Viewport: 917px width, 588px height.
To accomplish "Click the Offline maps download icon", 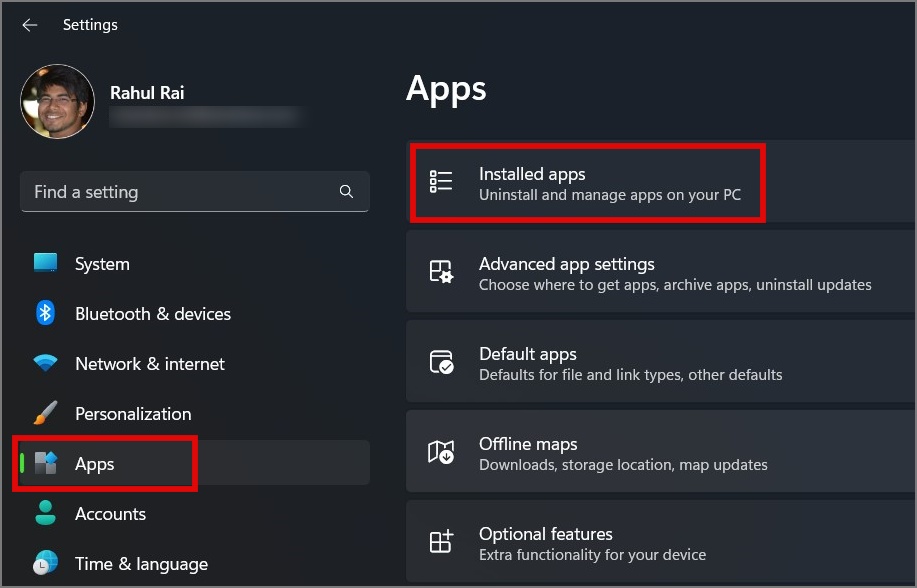I will pos(441,452).
